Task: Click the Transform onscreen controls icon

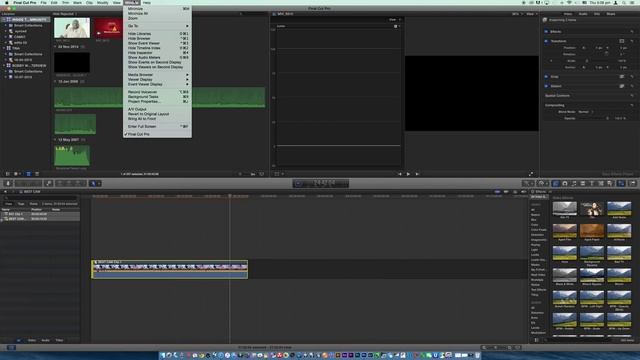Action: (x=622, y=41)
